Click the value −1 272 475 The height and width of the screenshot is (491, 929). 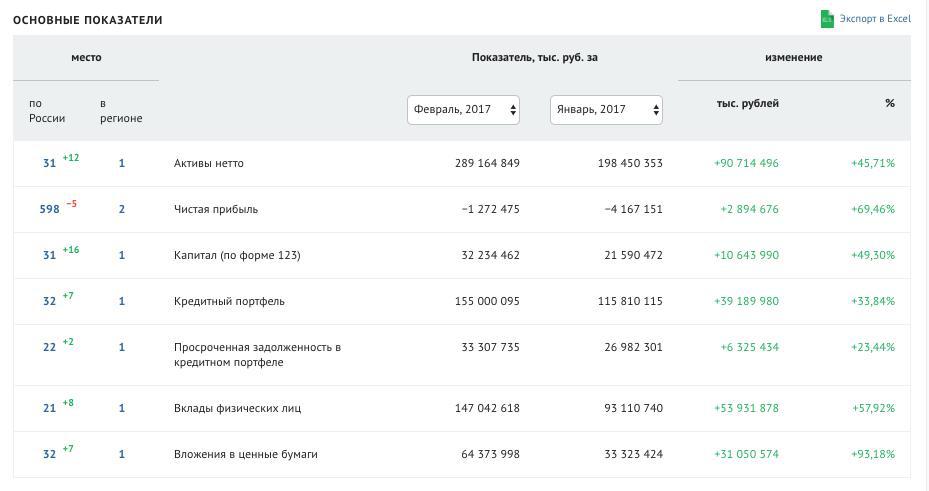tap(491, 209)
